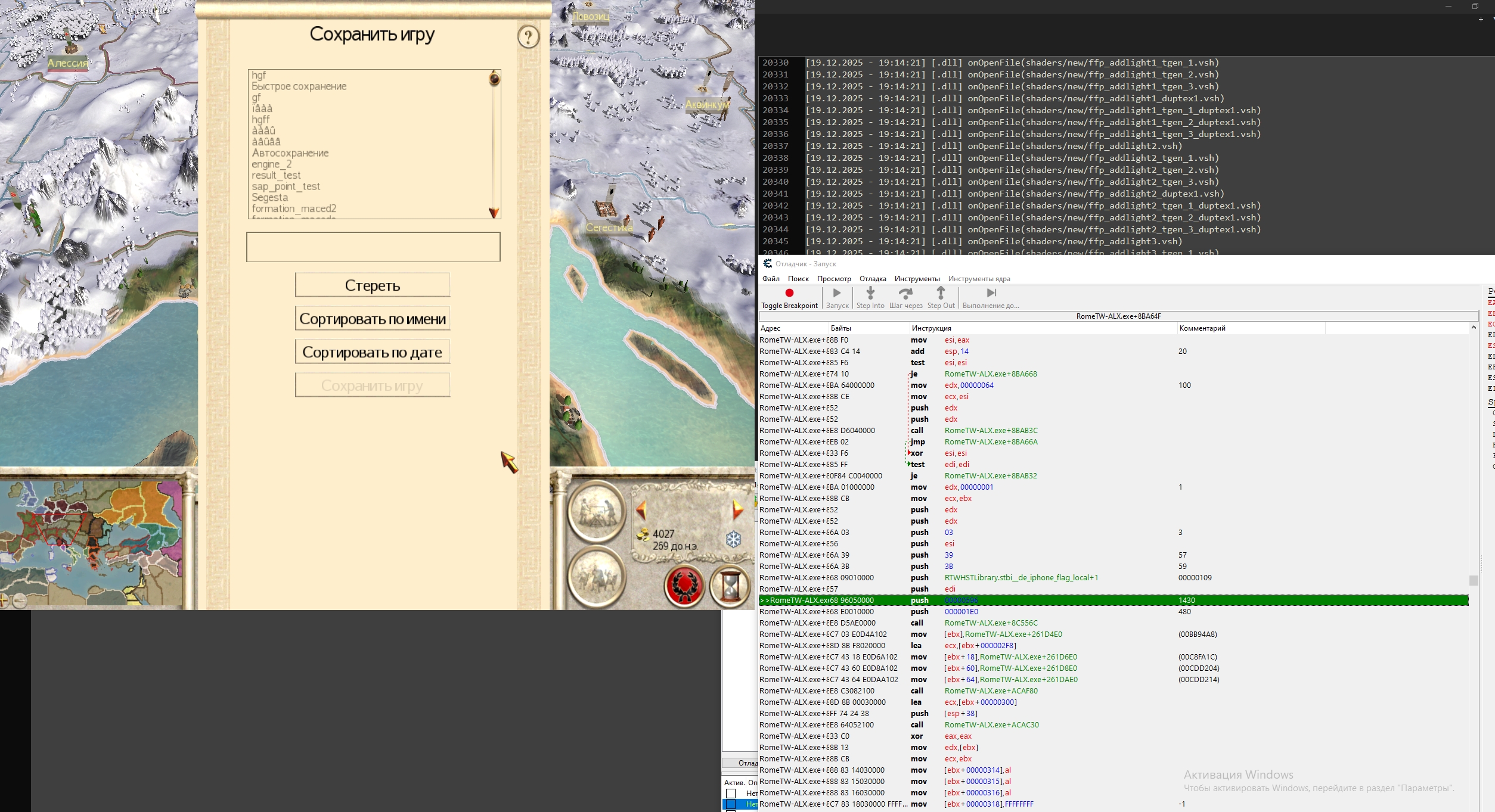The image size is (1495, 812).
Task: Open the red laurel wreath faction button
Action: [684, 584]
